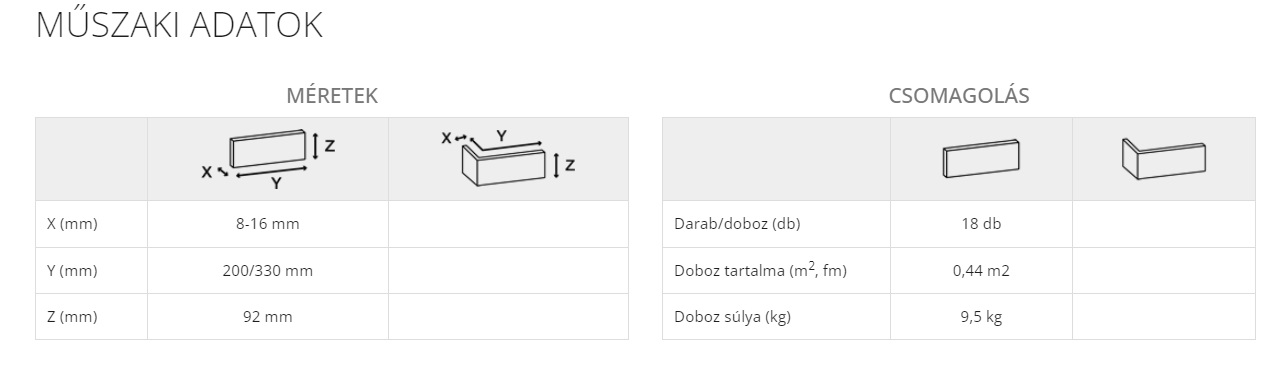The image size is (1280, 369).
Task: Select the Y (mm) row label
Action: coord(72,271)
